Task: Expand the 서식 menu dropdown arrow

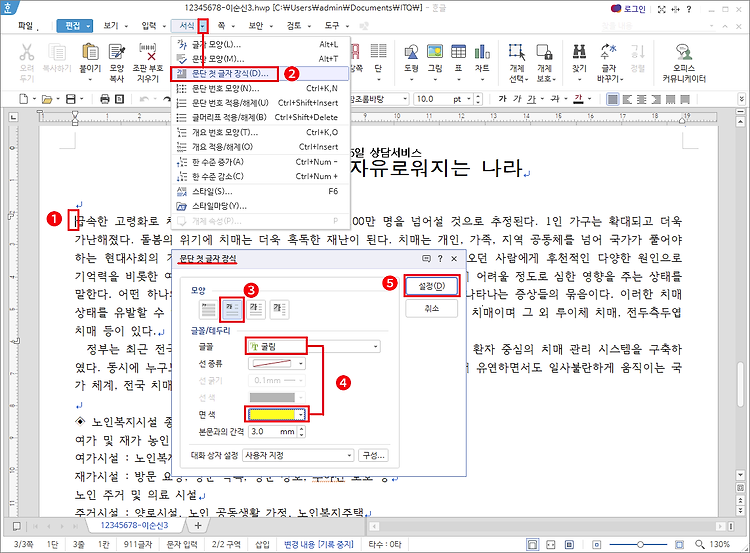Action: pyautogui.click(x=203, y=25)
